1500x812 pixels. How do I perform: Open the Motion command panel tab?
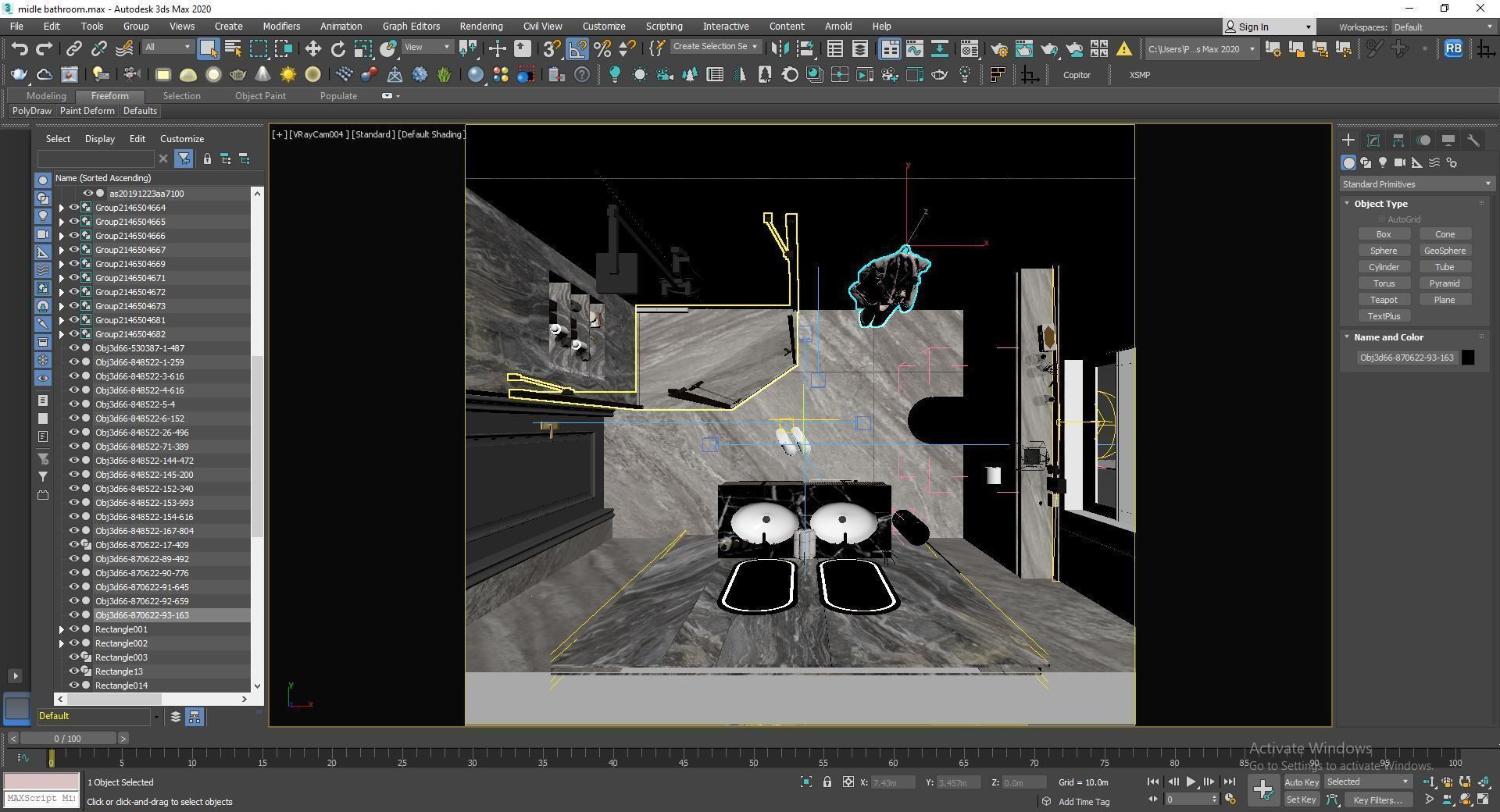click(x=1423, y=141)
